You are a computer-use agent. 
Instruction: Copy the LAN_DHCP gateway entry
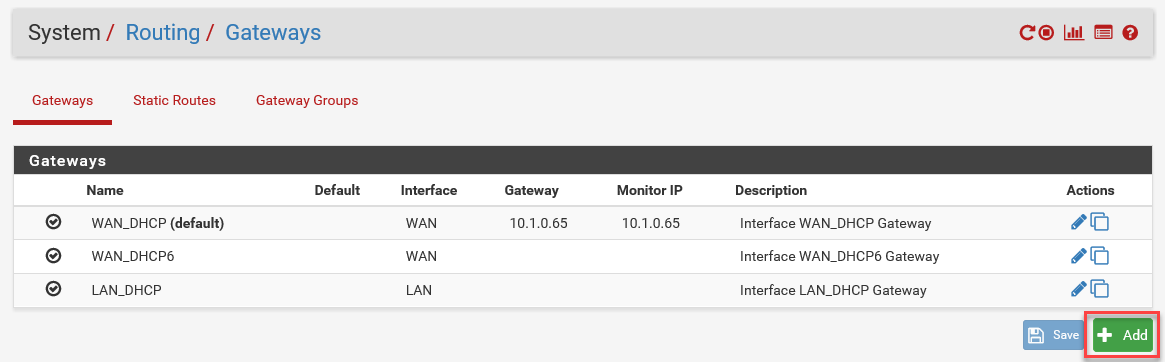[x=1100, y=289]
